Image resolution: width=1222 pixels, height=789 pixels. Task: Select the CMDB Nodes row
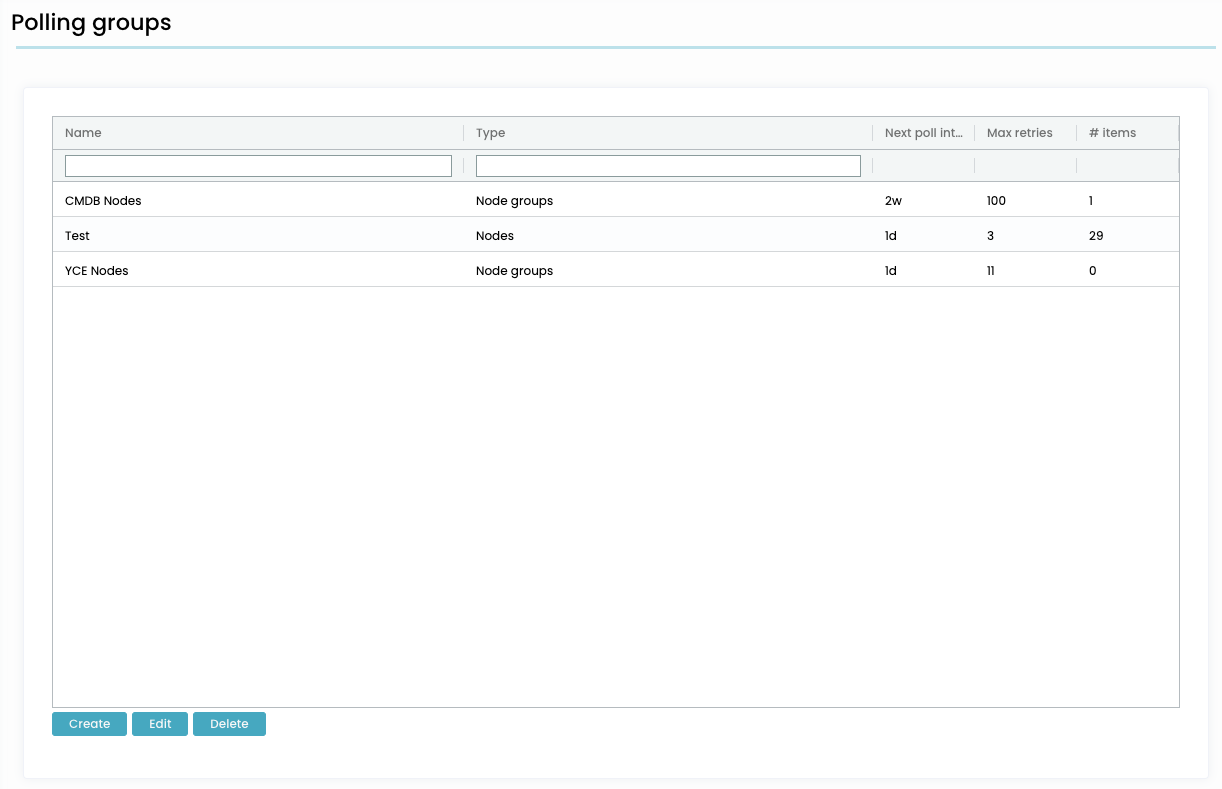click(x=104, y=201)
